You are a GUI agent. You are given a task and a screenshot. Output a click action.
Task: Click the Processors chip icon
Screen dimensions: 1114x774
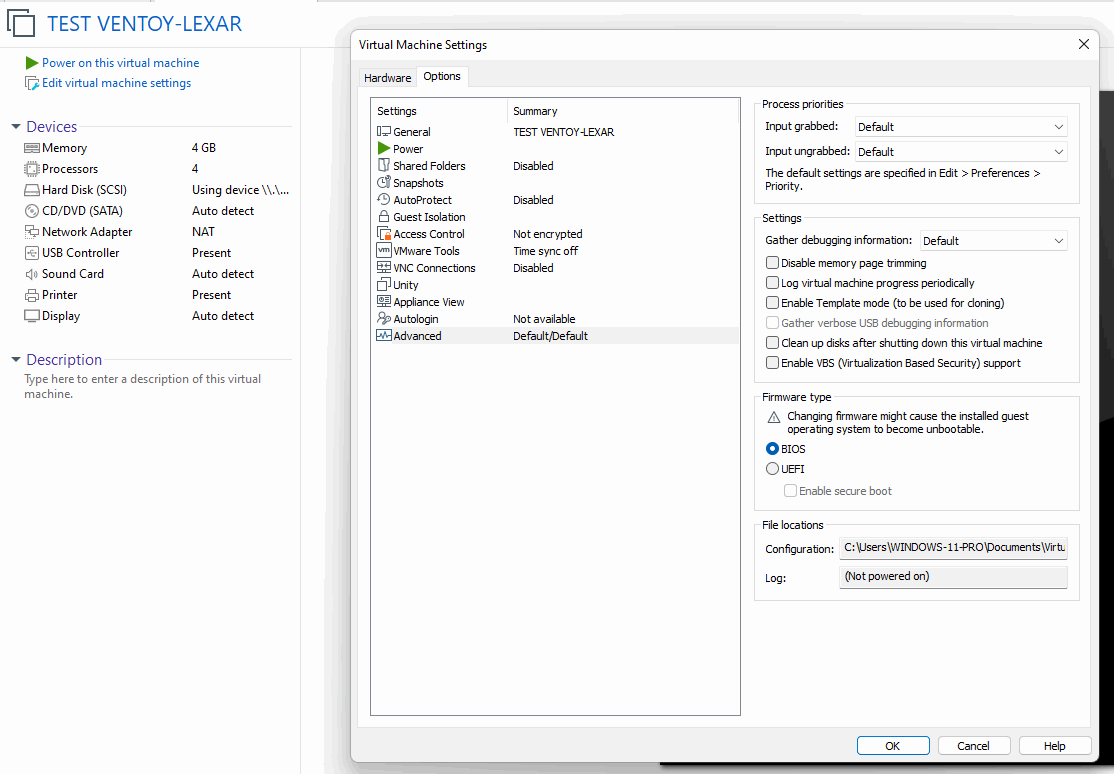(x=31, y=169)
